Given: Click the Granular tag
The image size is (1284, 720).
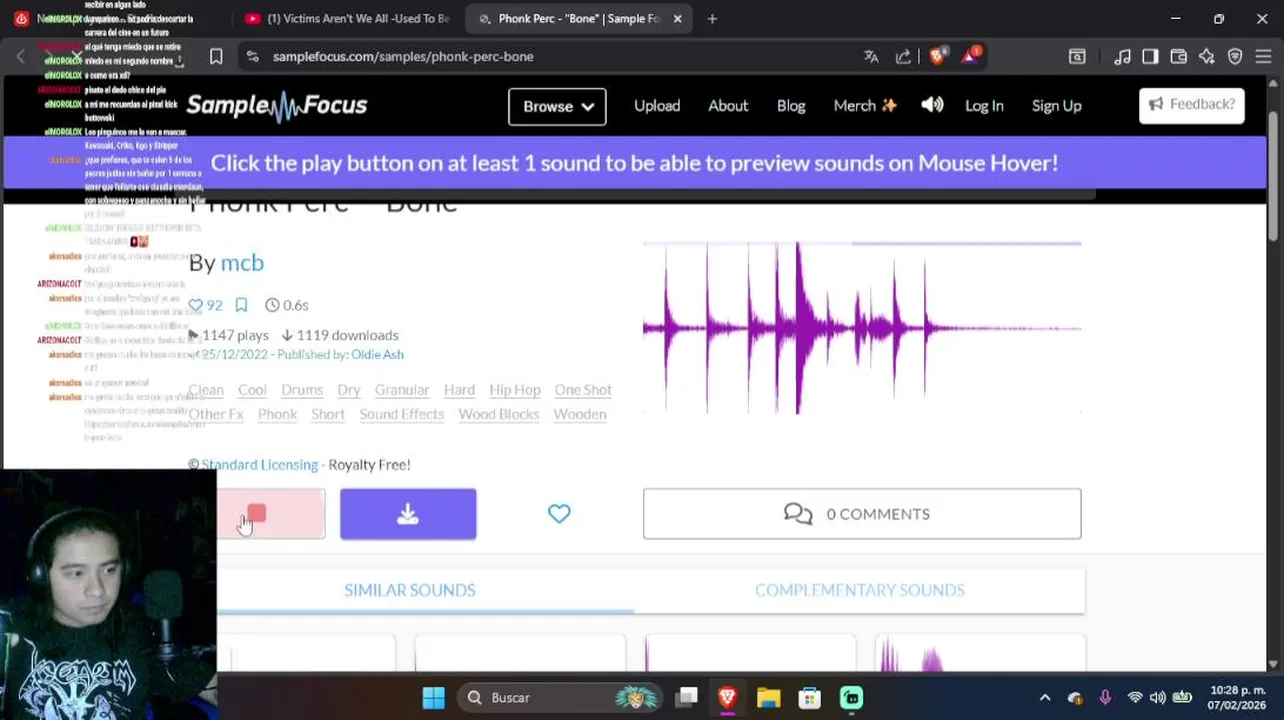Looking at the screenshot, I should point(402,390).
